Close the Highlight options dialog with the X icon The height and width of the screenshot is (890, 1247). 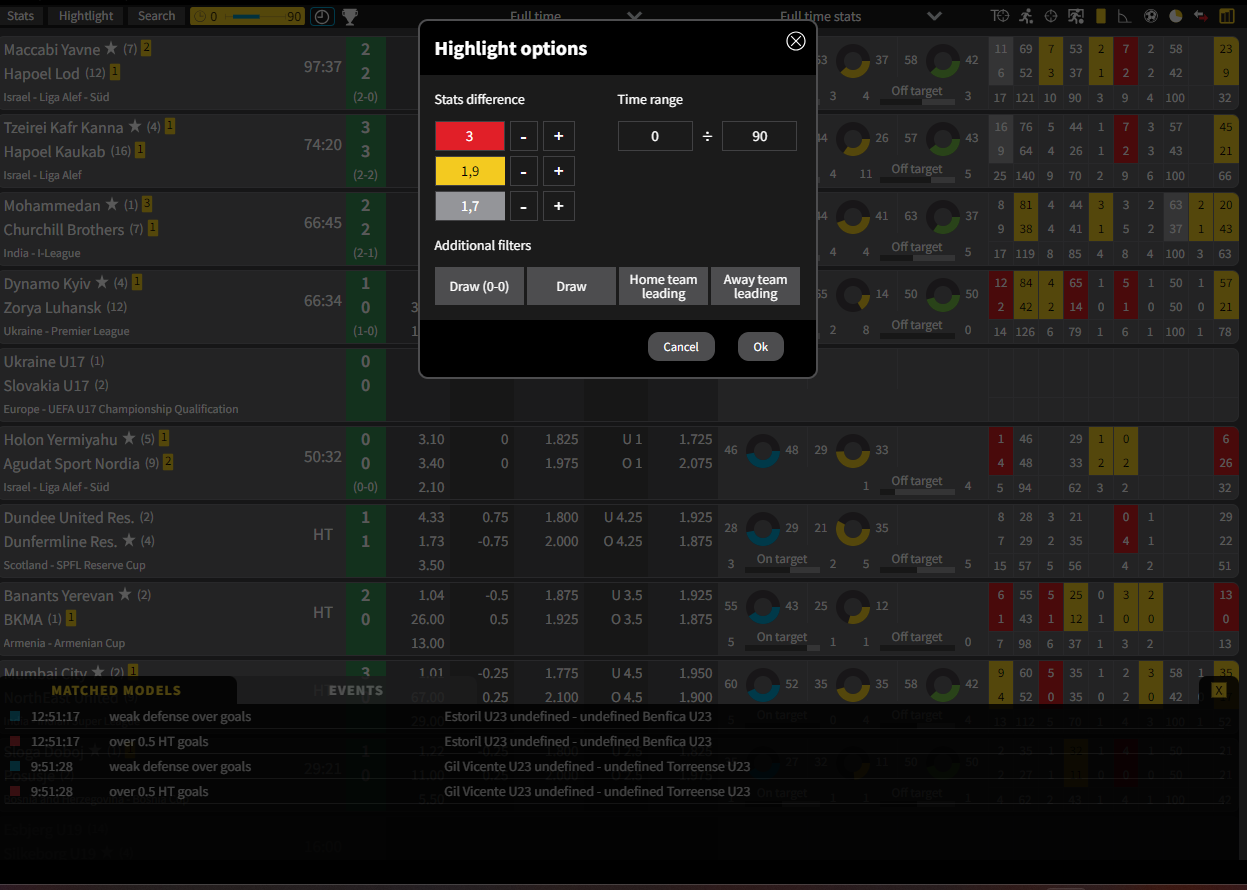796,41
